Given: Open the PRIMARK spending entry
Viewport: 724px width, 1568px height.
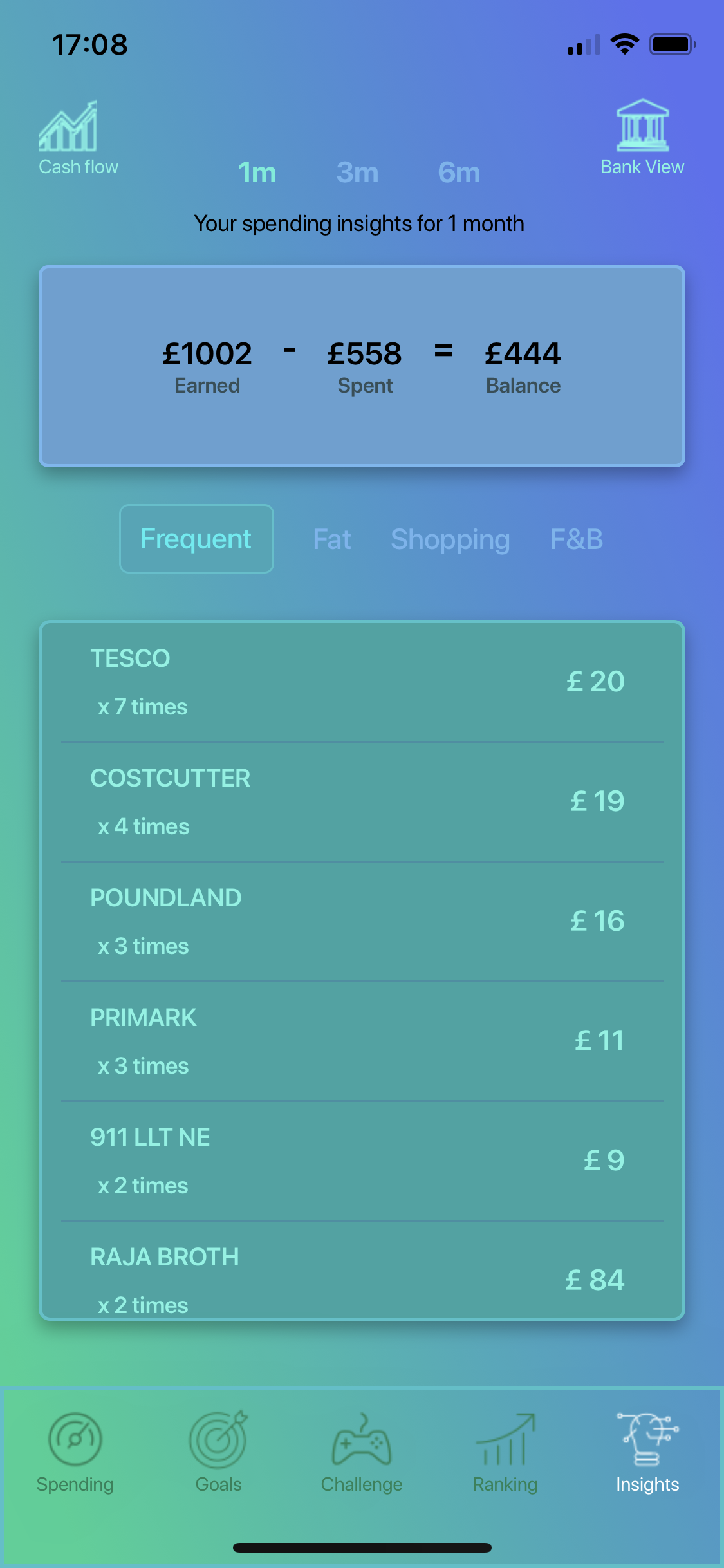Looking at the screenshot, I should pyautogui.click(x=362, y=1041).
